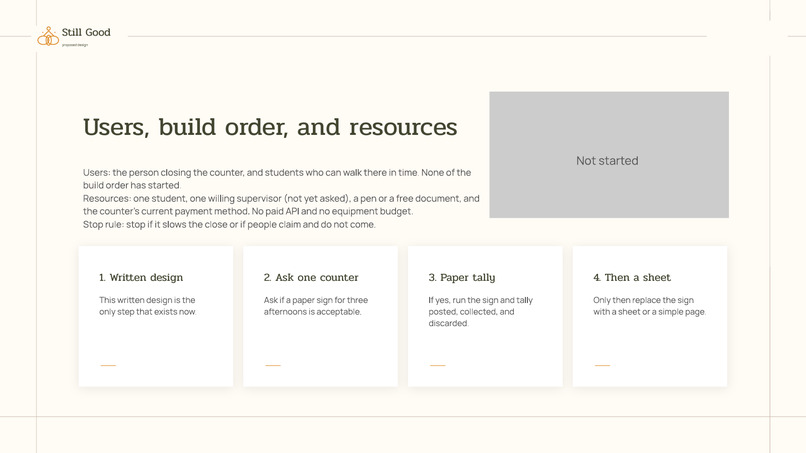Screen dimensions: 806x453
Task: Click the small tagline under Still Good
Action: 75,45
